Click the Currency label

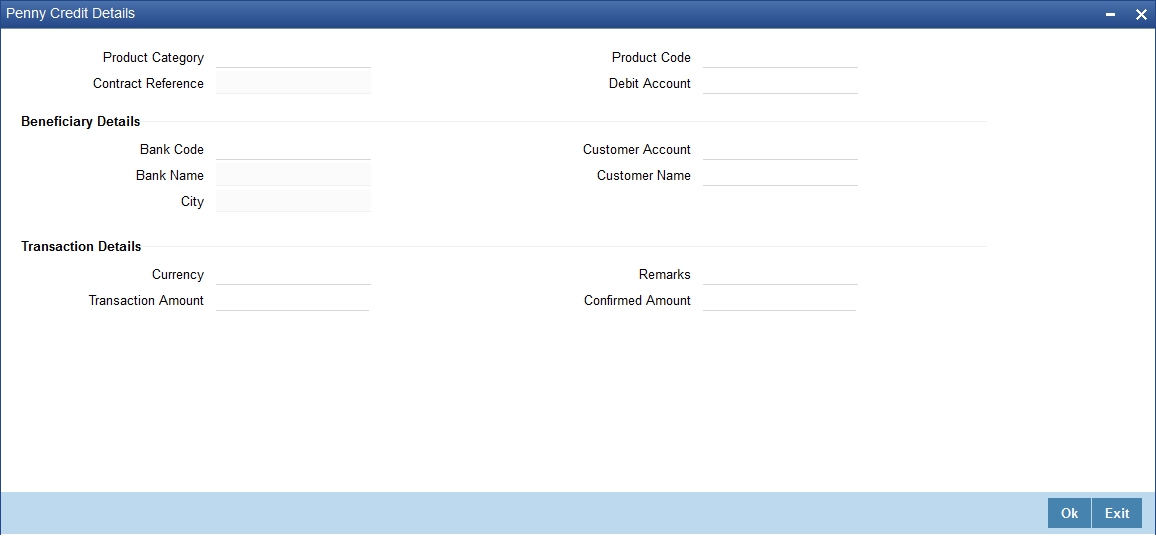click(x=178, y=275)
